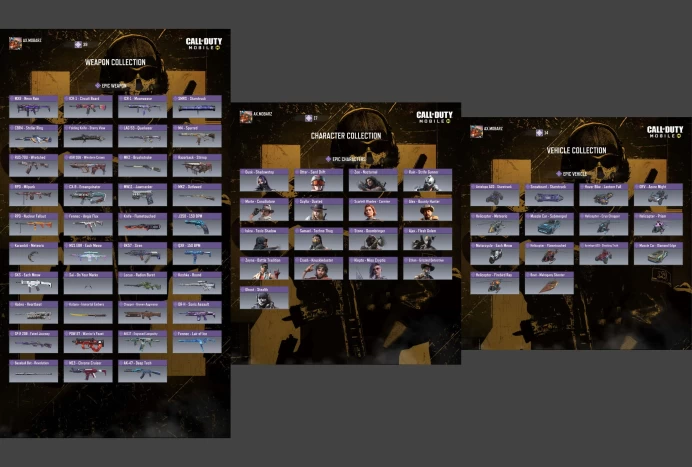Viewport: 692px width, 467px height.
Task: Select the Sai On Your Marks card
Action: (88, 283)
